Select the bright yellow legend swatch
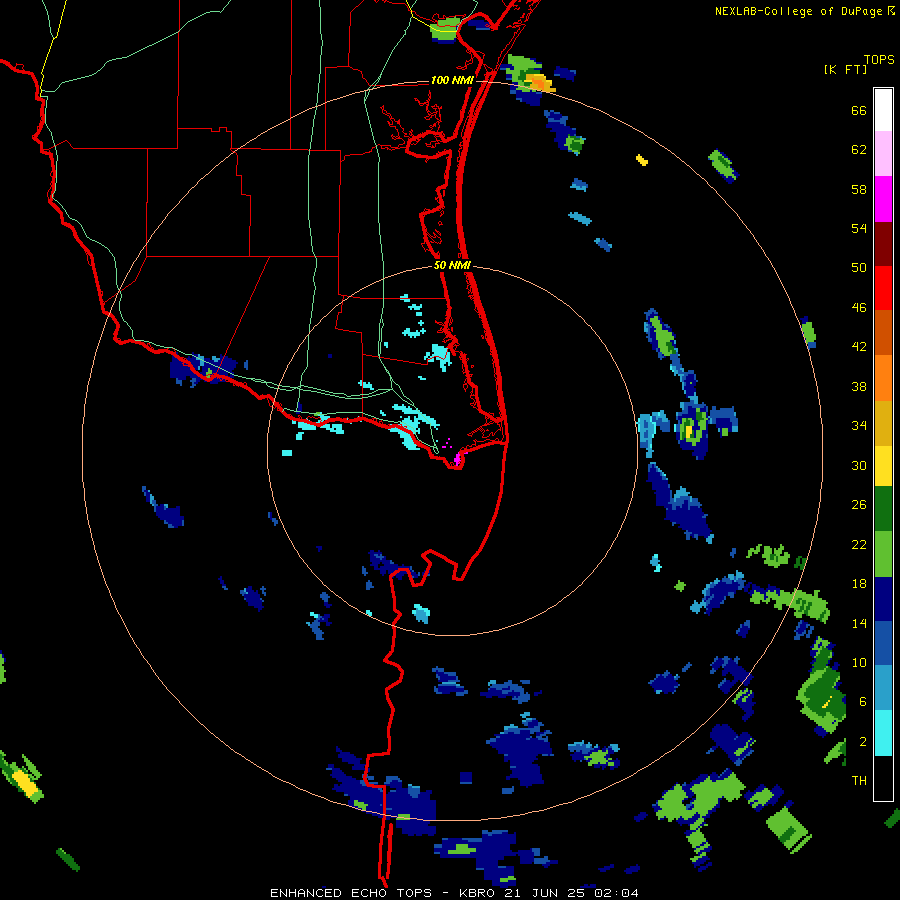The height and width of the screenshot is (900, 900). coord(883,466)
